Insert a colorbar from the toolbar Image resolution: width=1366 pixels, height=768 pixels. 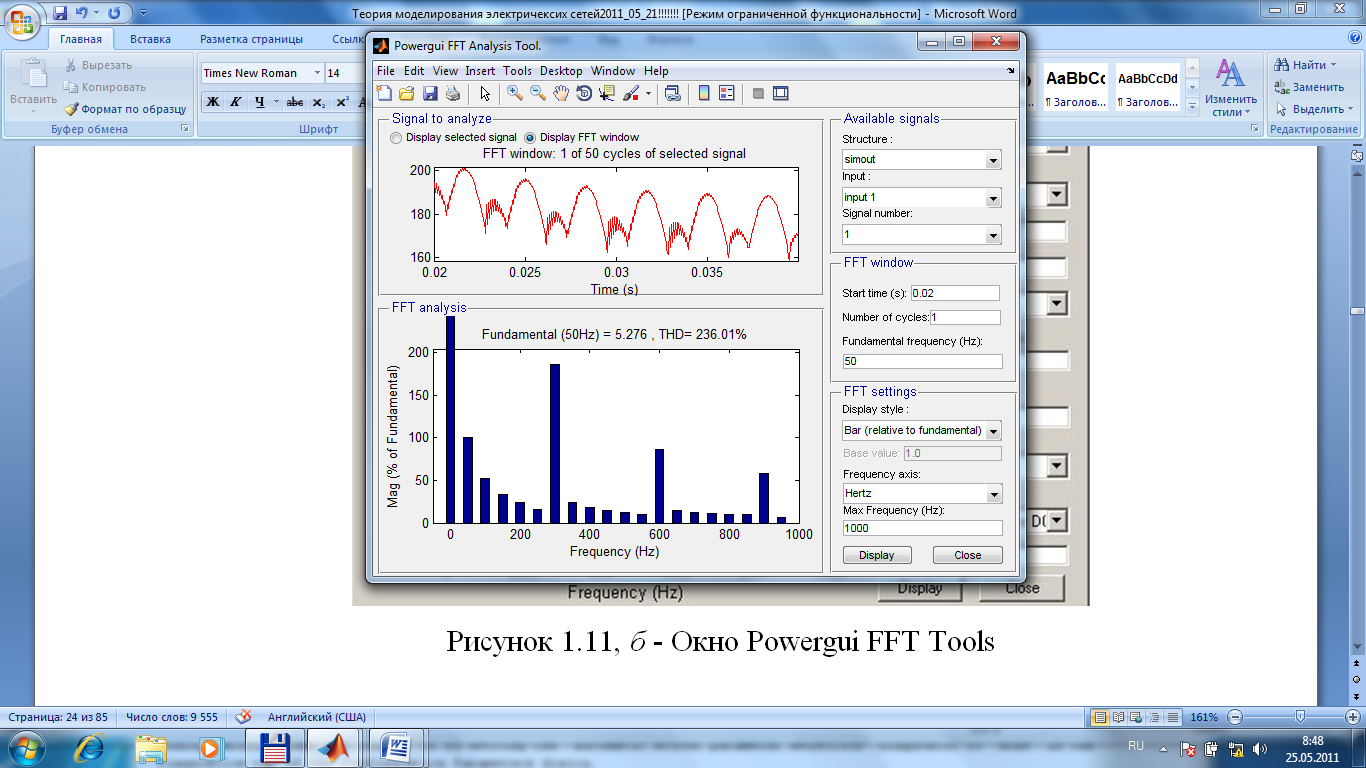(x=704, y=93)
